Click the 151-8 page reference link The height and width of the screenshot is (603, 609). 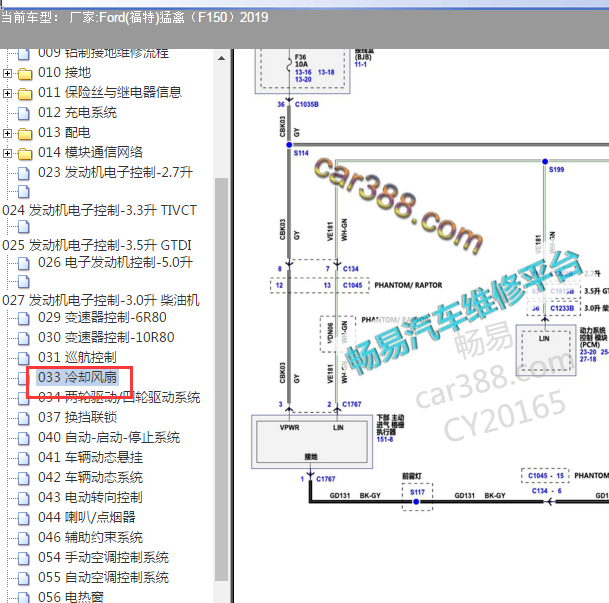[385, 440]
